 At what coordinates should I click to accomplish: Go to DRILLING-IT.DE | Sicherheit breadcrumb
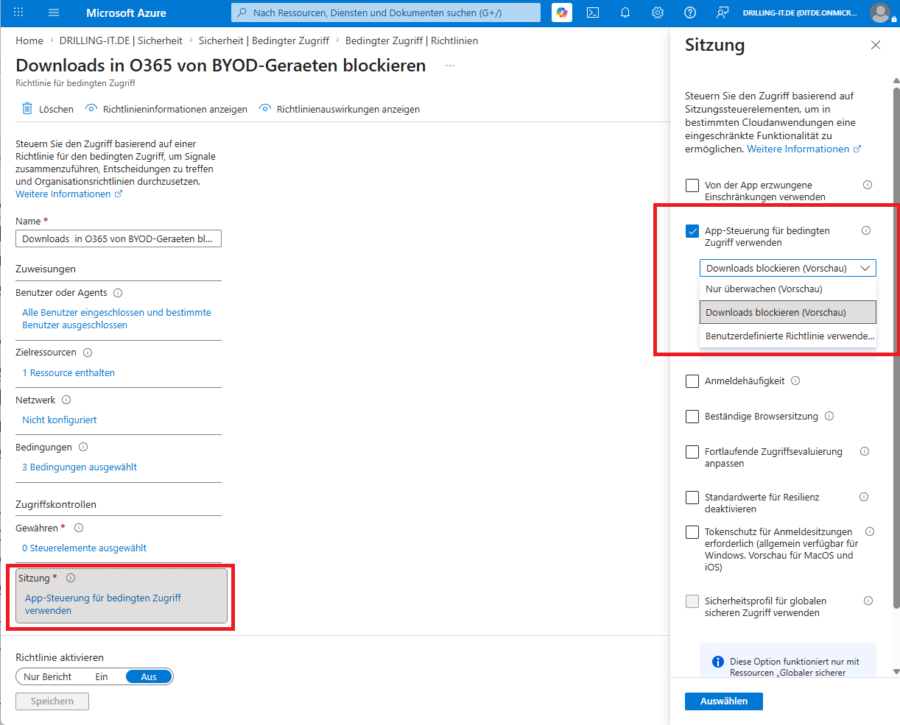click(x=121, y=41)
